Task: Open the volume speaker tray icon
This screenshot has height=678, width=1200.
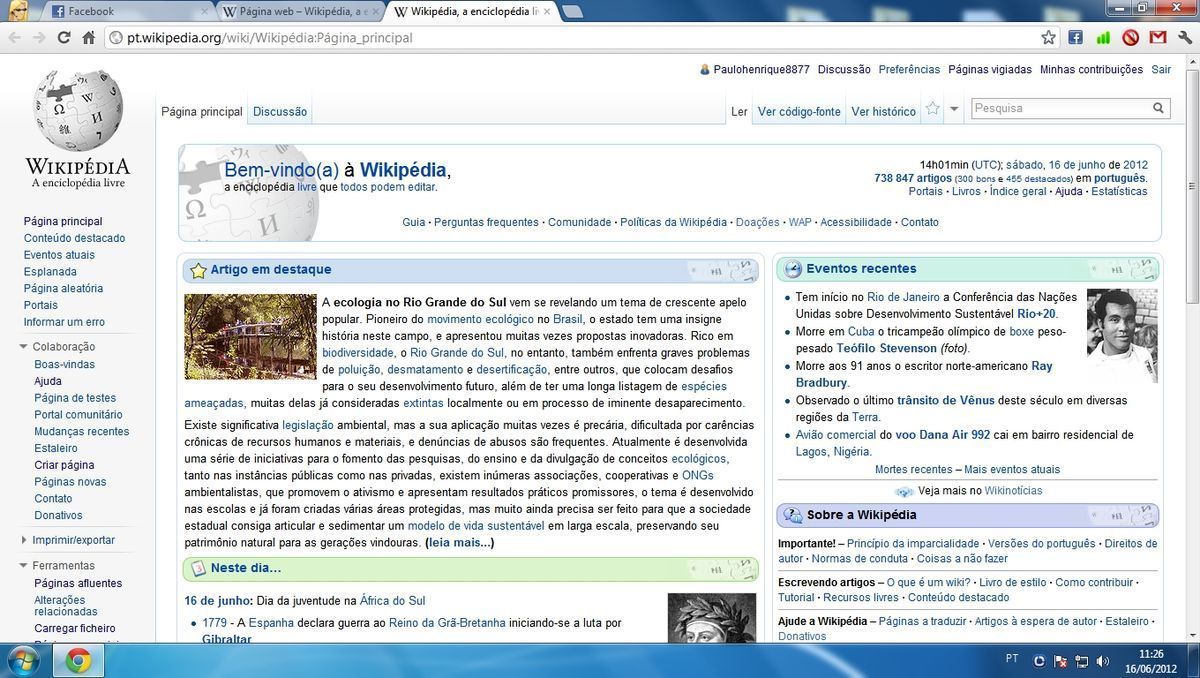Action: coord(1103,661)
